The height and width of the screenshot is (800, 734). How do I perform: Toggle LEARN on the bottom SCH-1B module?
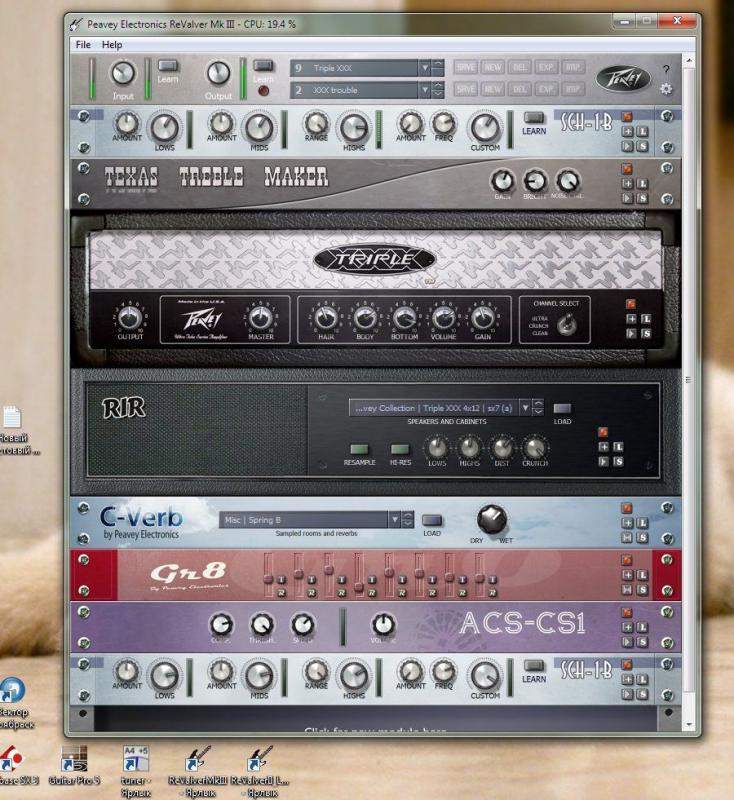(x=534, y=666)
